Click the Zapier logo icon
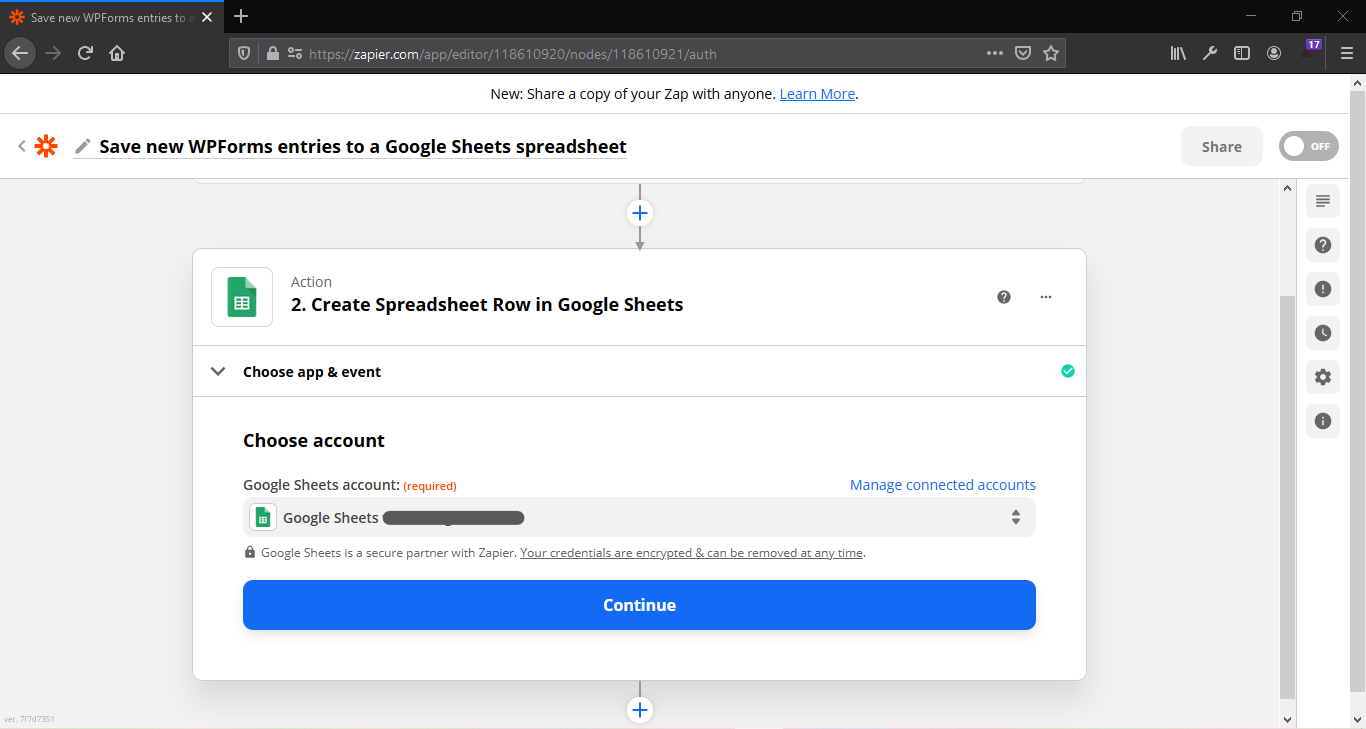The width and height of the screenshot is (1366, 729). [46, 146]
